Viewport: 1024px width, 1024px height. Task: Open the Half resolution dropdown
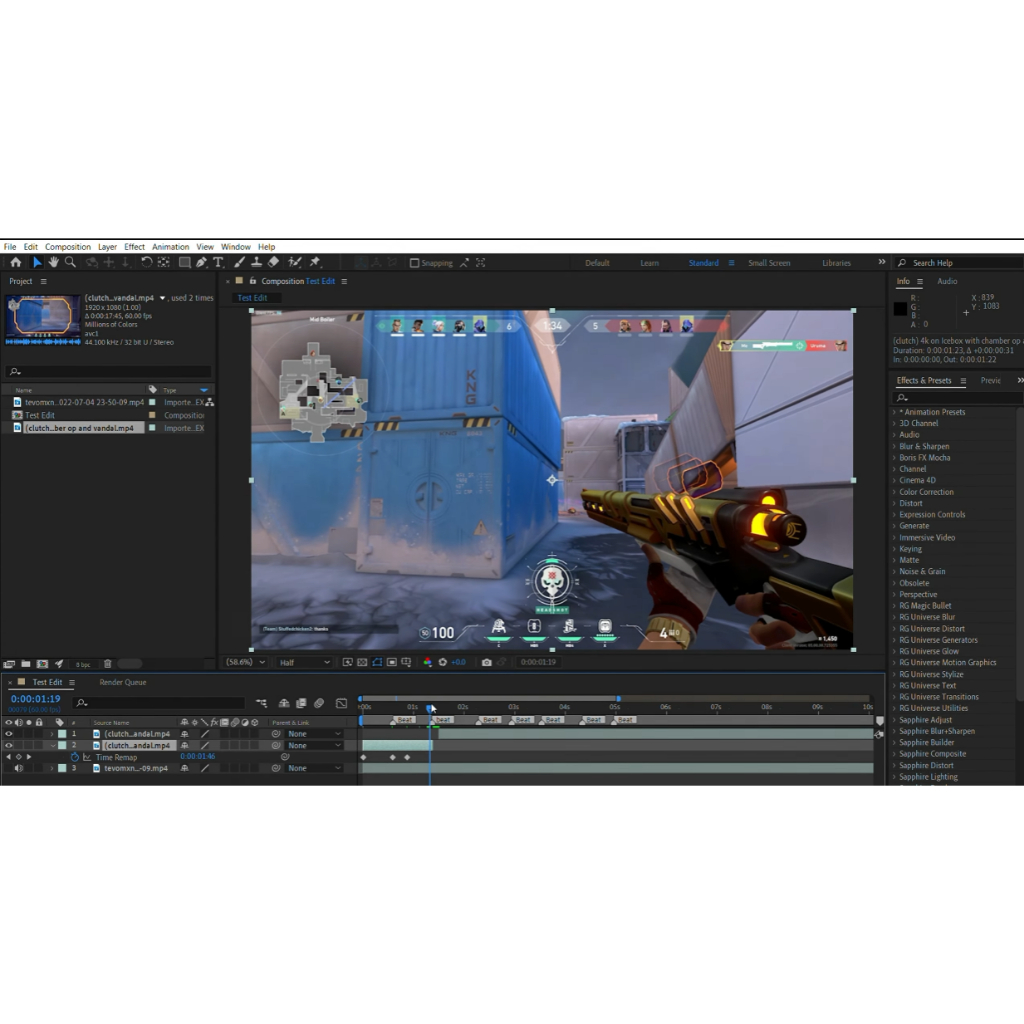click(x=304, y=662)
